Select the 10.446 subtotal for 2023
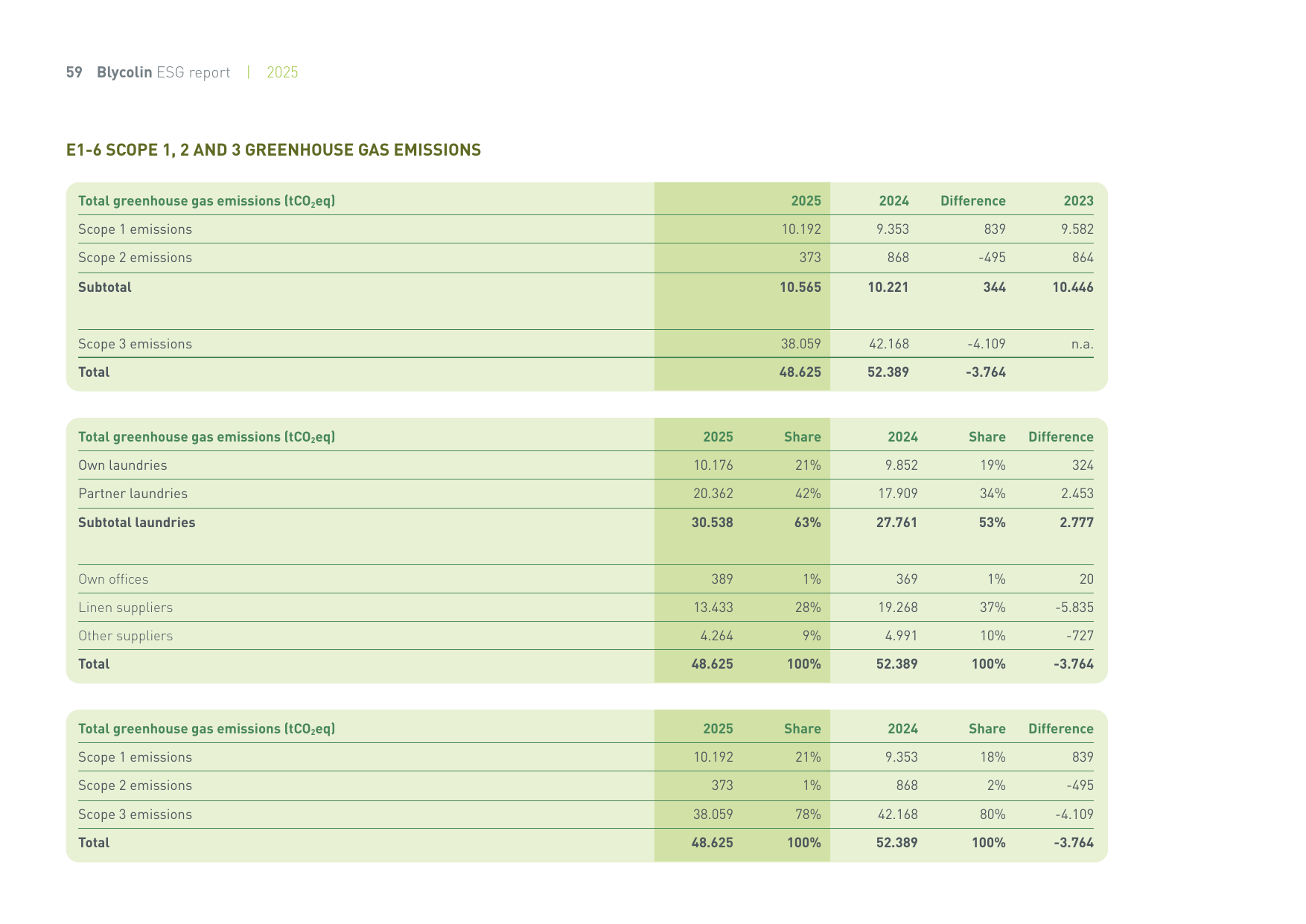The image size is (1306, 924). 1073,287
